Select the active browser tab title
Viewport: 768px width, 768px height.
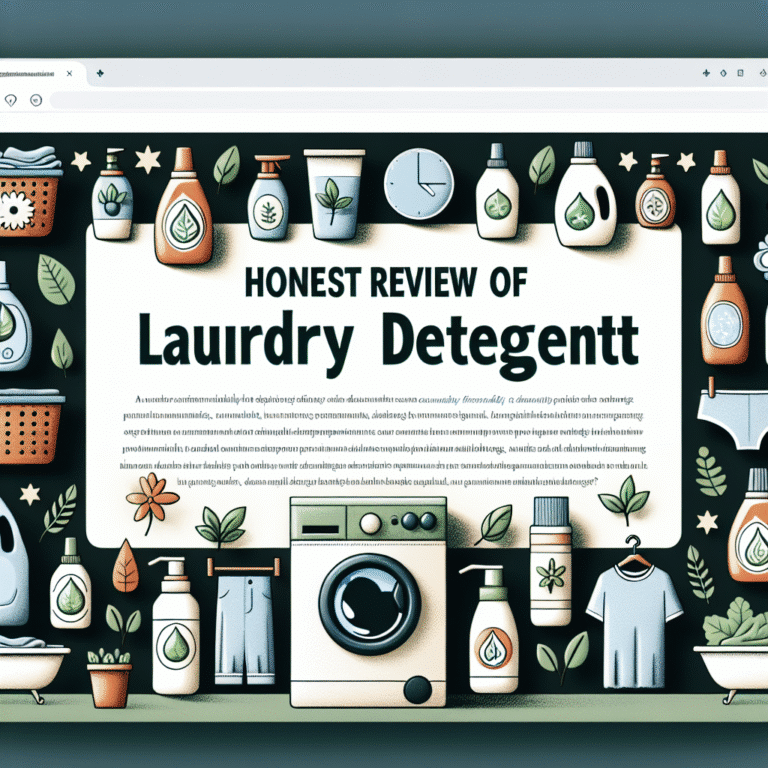pyautogui.click(x=27, y=74)
